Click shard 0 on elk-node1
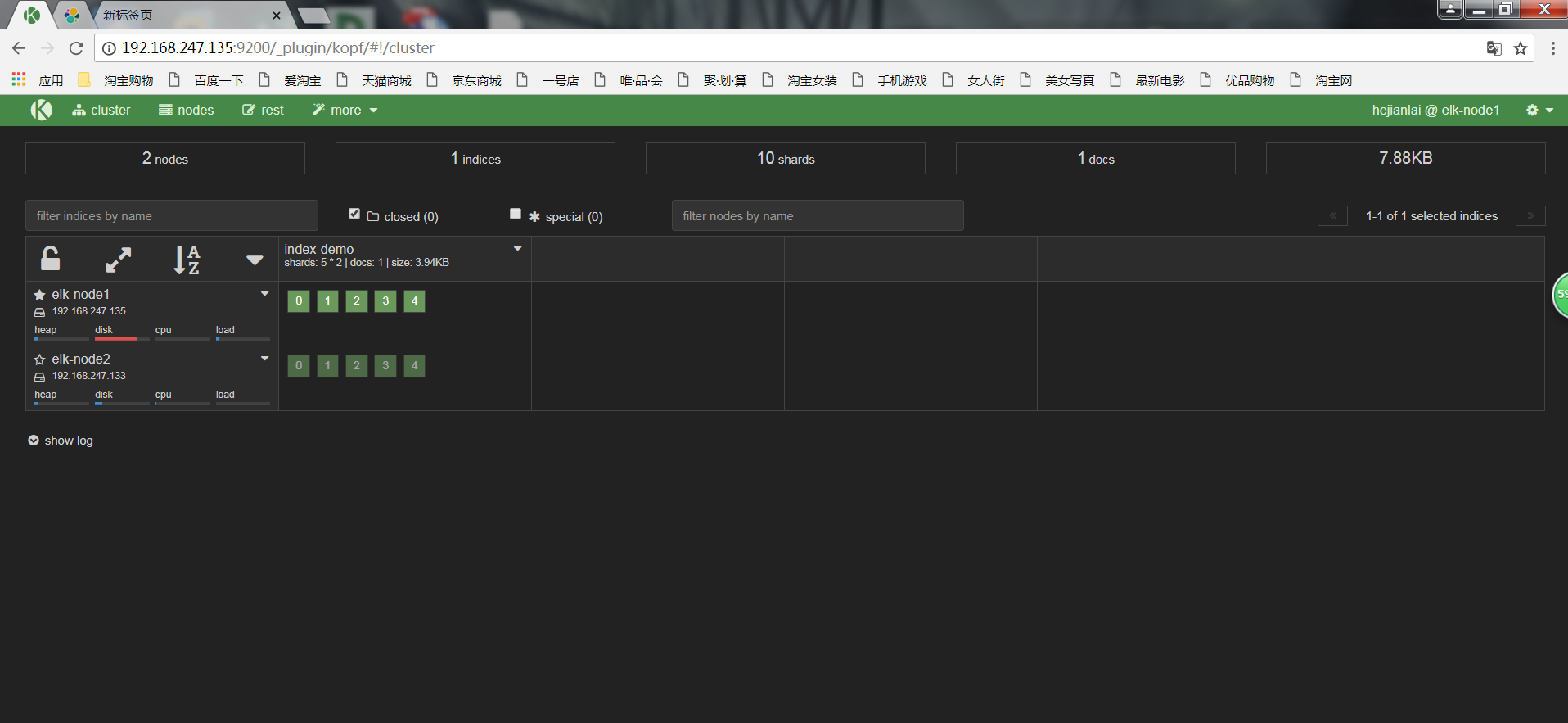1568x723 pixels. click(299, 301)
